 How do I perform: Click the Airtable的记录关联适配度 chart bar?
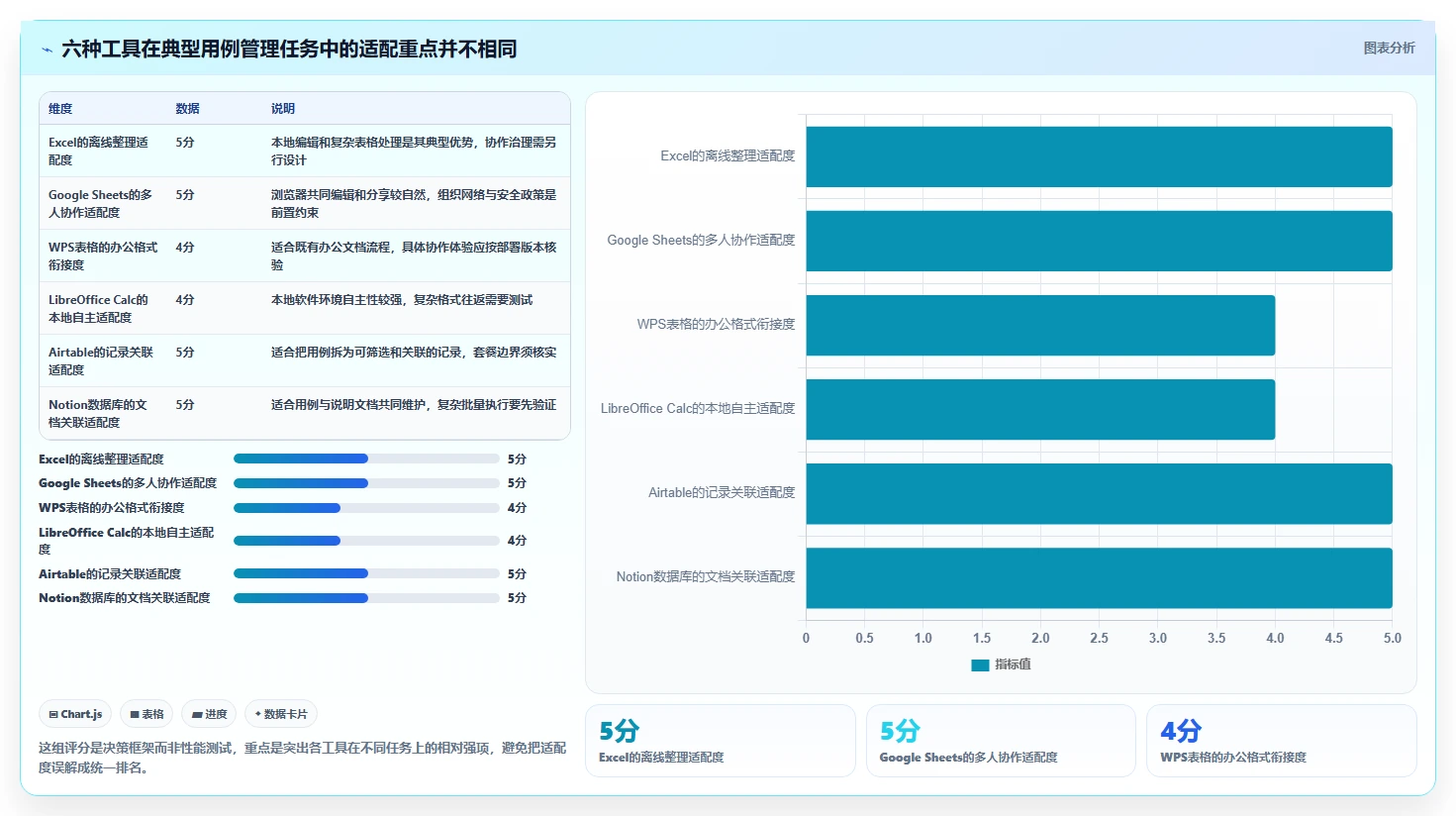tap(1099, 493)
